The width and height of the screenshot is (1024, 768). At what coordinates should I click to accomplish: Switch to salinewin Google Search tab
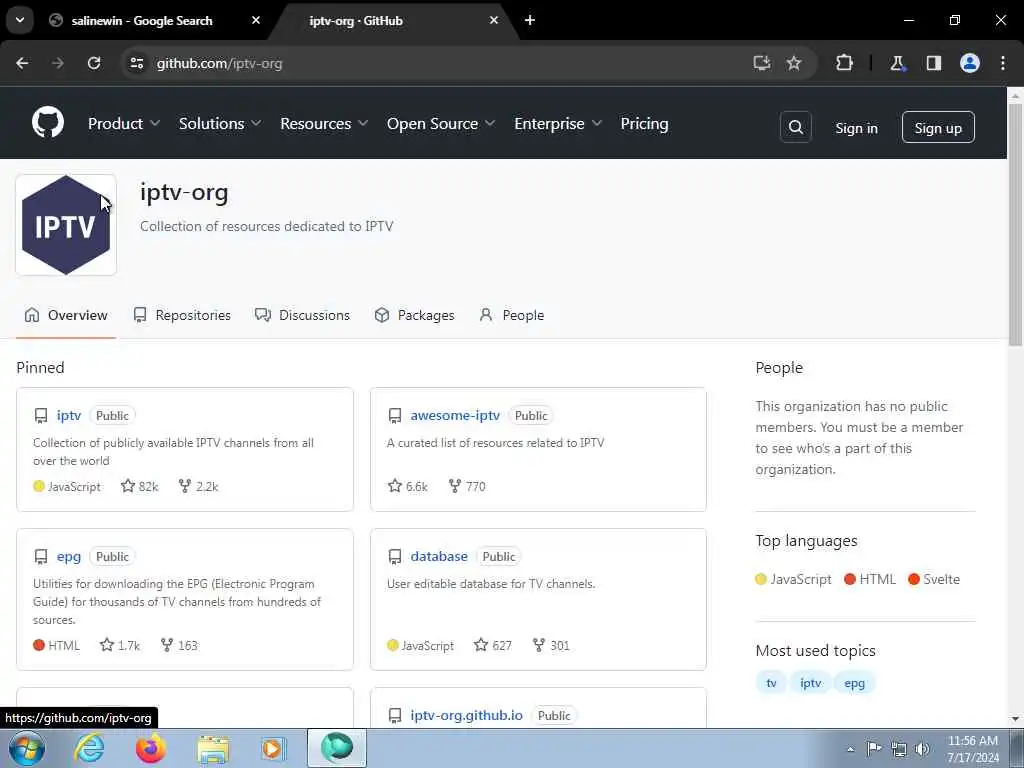click(142, 21)
